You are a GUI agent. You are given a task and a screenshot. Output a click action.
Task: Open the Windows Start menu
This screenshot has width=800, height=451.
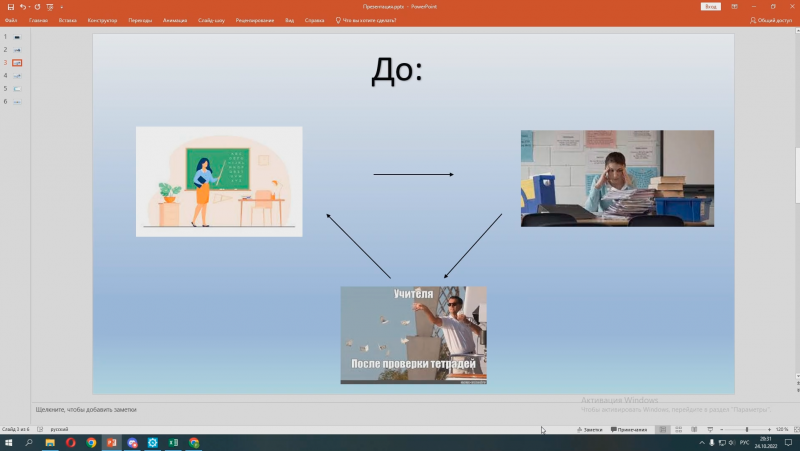(x=8, y=442)
